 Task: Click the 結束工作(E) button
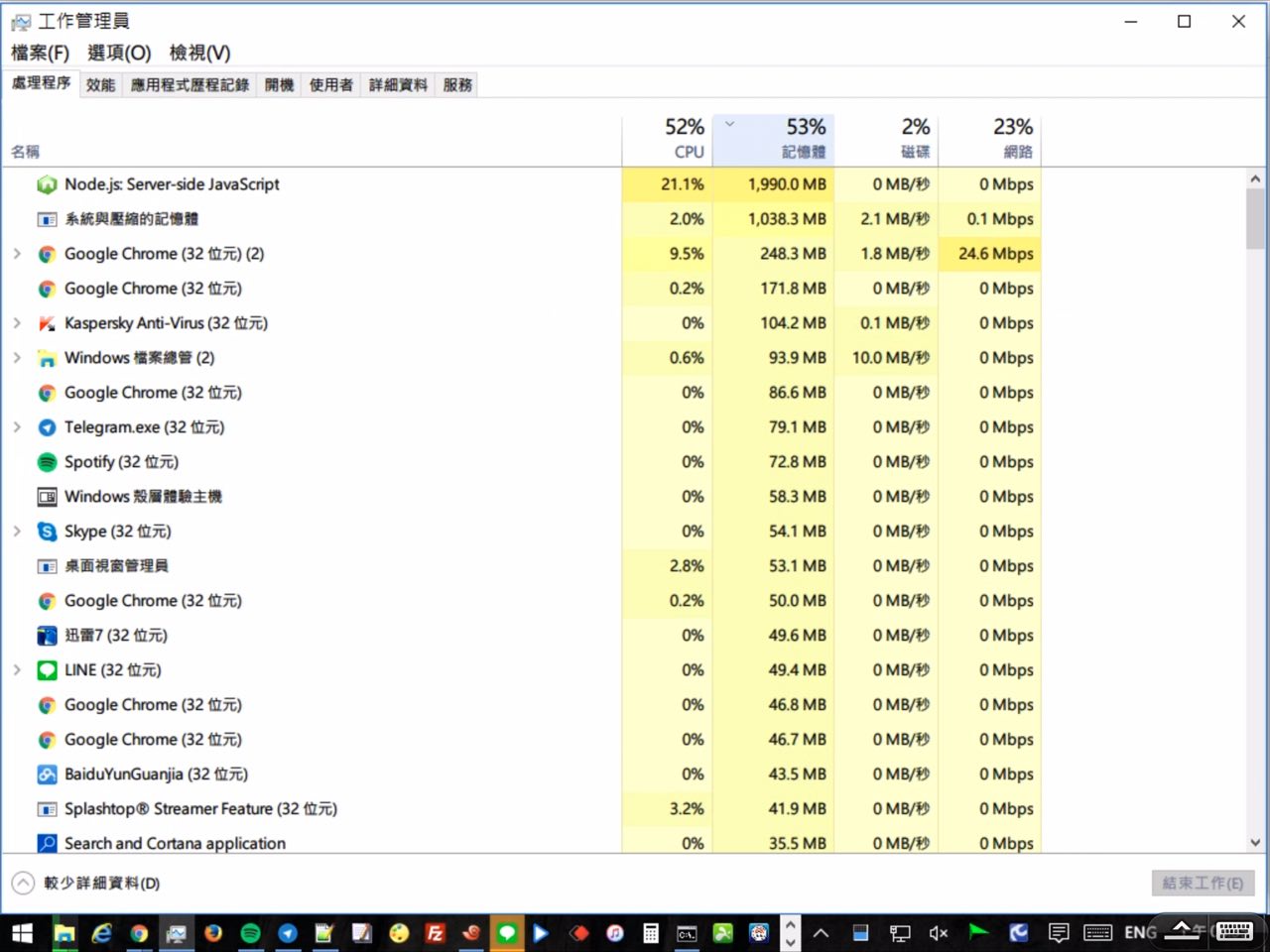tap(1203, 883)
